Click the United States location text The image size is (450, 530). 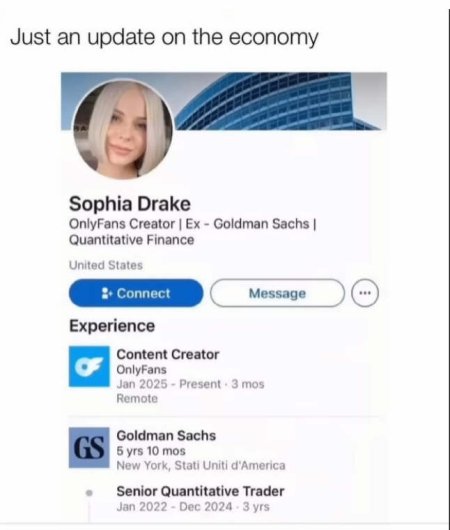pos(106,265)
